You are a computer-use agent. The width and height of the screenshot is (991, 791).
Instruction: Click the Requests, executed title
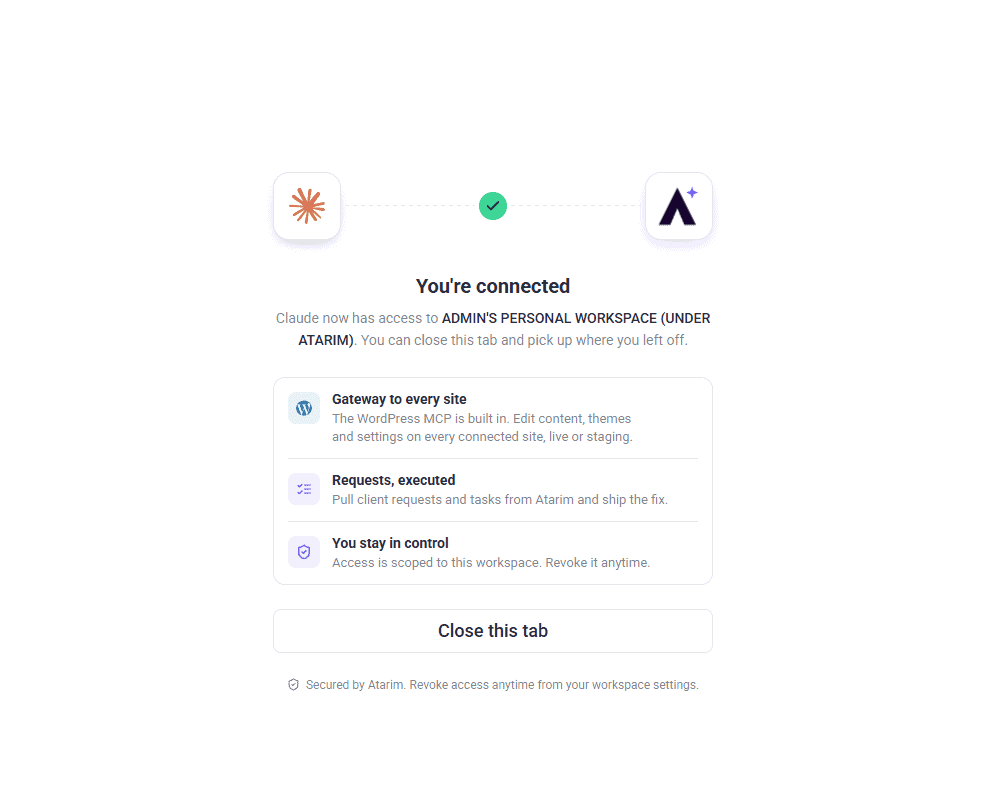tap(394, 480)
